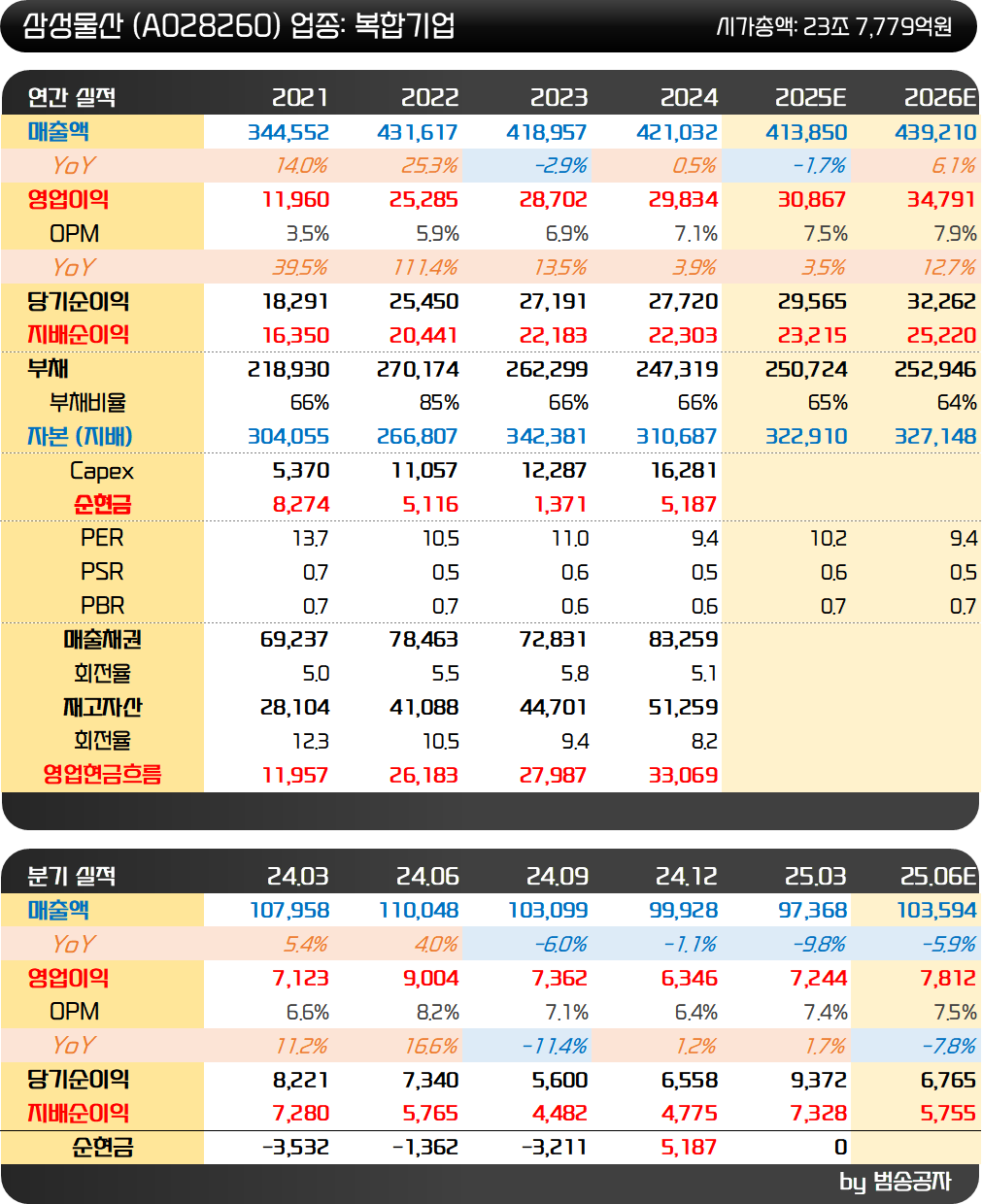Click annual 매출액 value 431,617
Screen dimensions: 982x1204
(x=418, y=132)
